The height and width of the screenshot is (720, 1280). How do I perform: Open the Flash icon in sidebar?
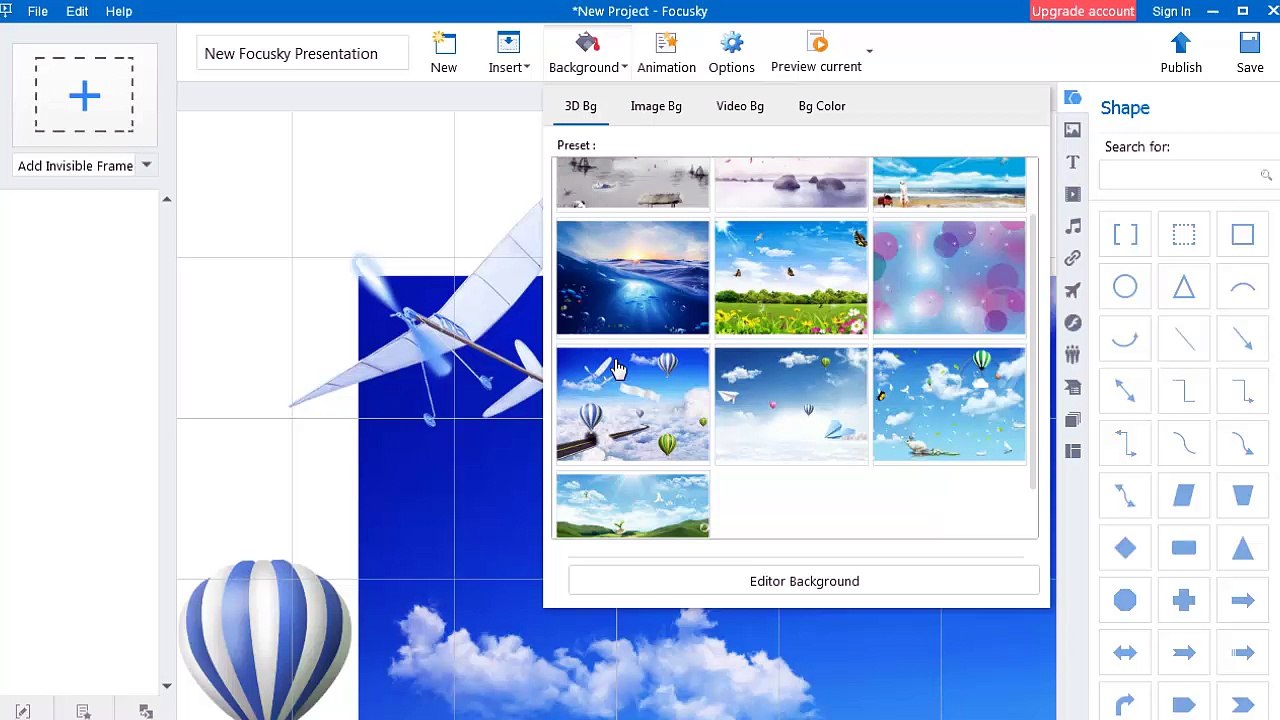(x=1073, y=322)
